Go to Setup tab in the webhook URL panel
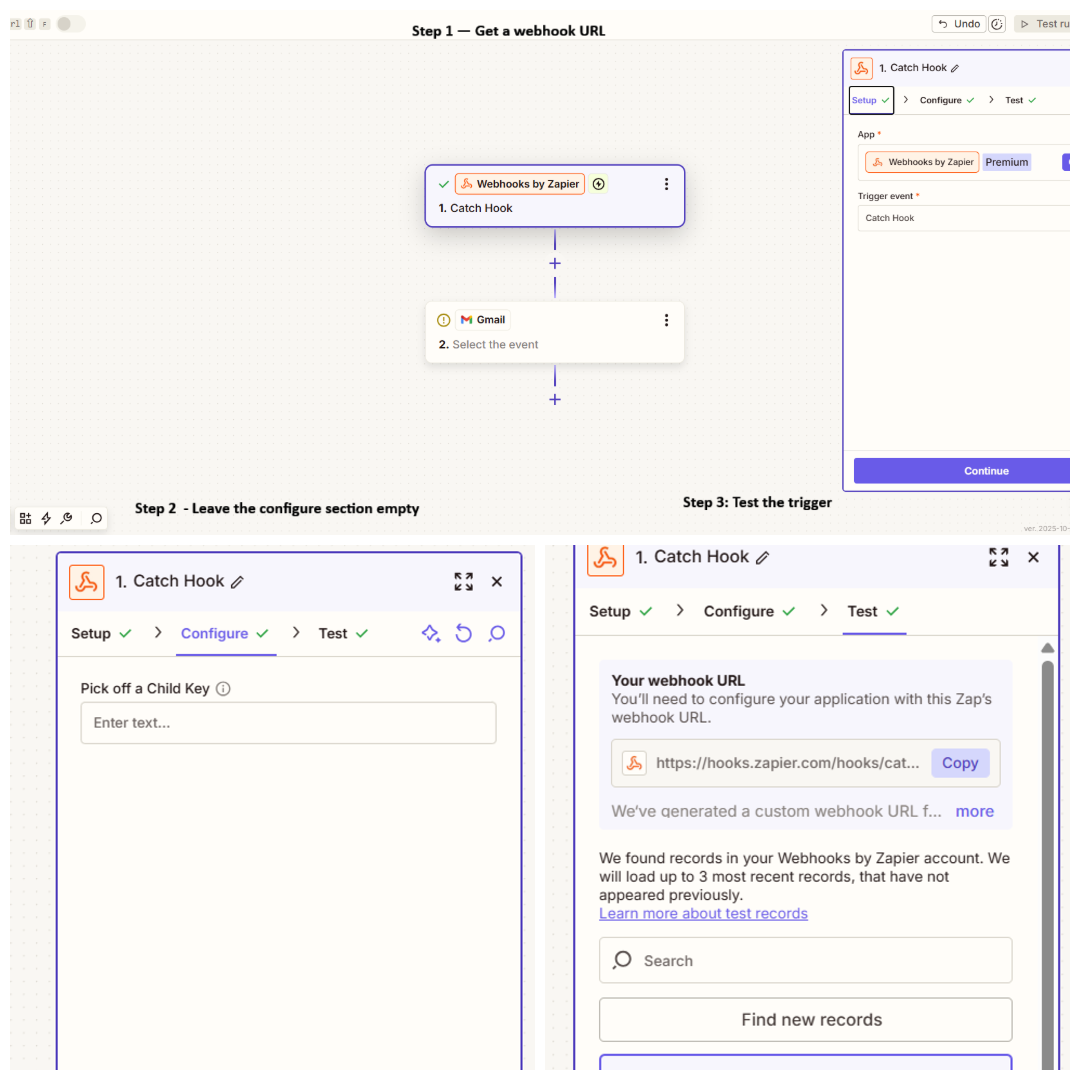Viewport: 1080px width, 1080px height. point(621,611)
